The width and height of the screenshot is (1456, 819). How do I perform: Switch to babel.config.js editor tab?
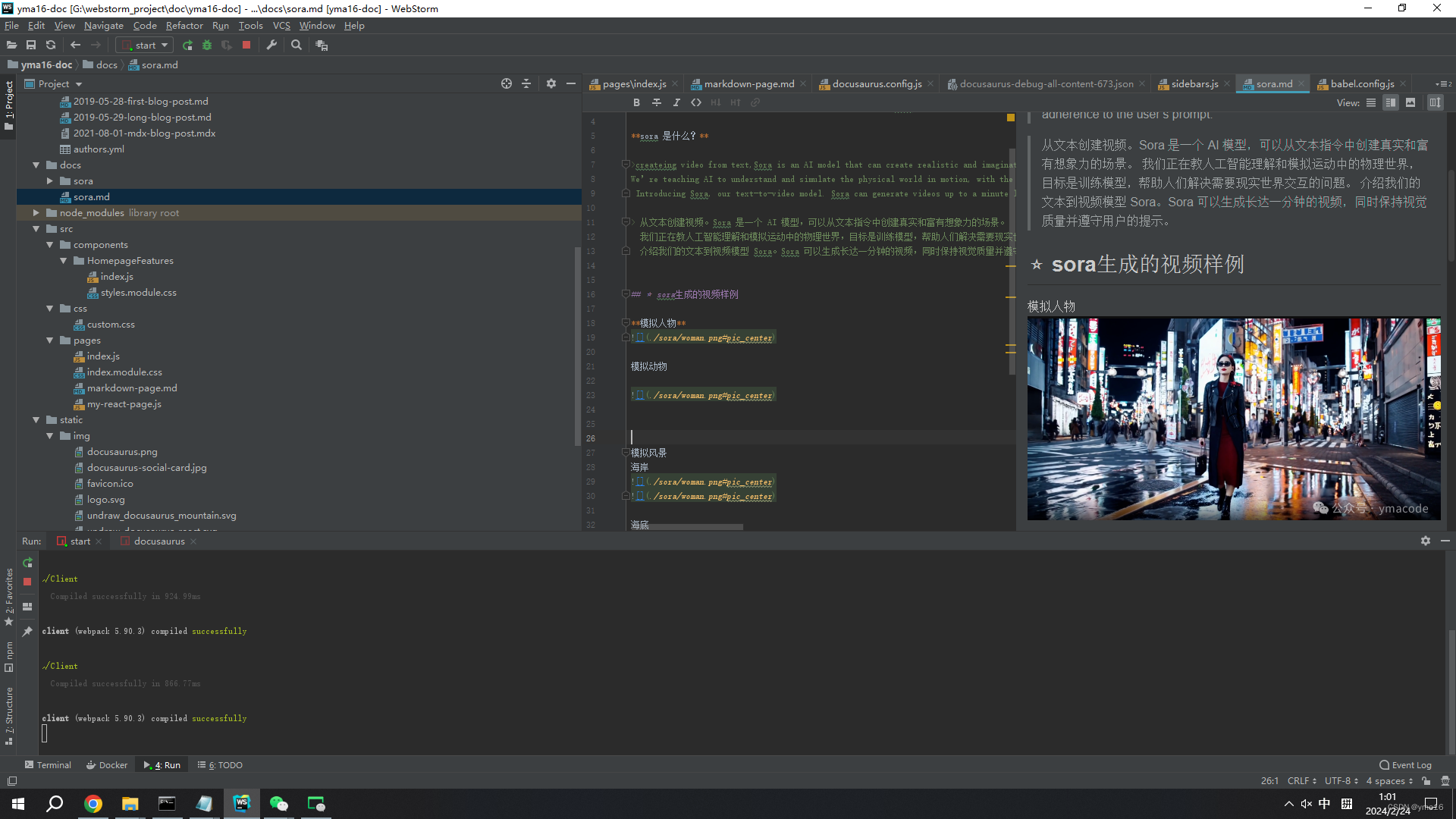point(1362,84)
